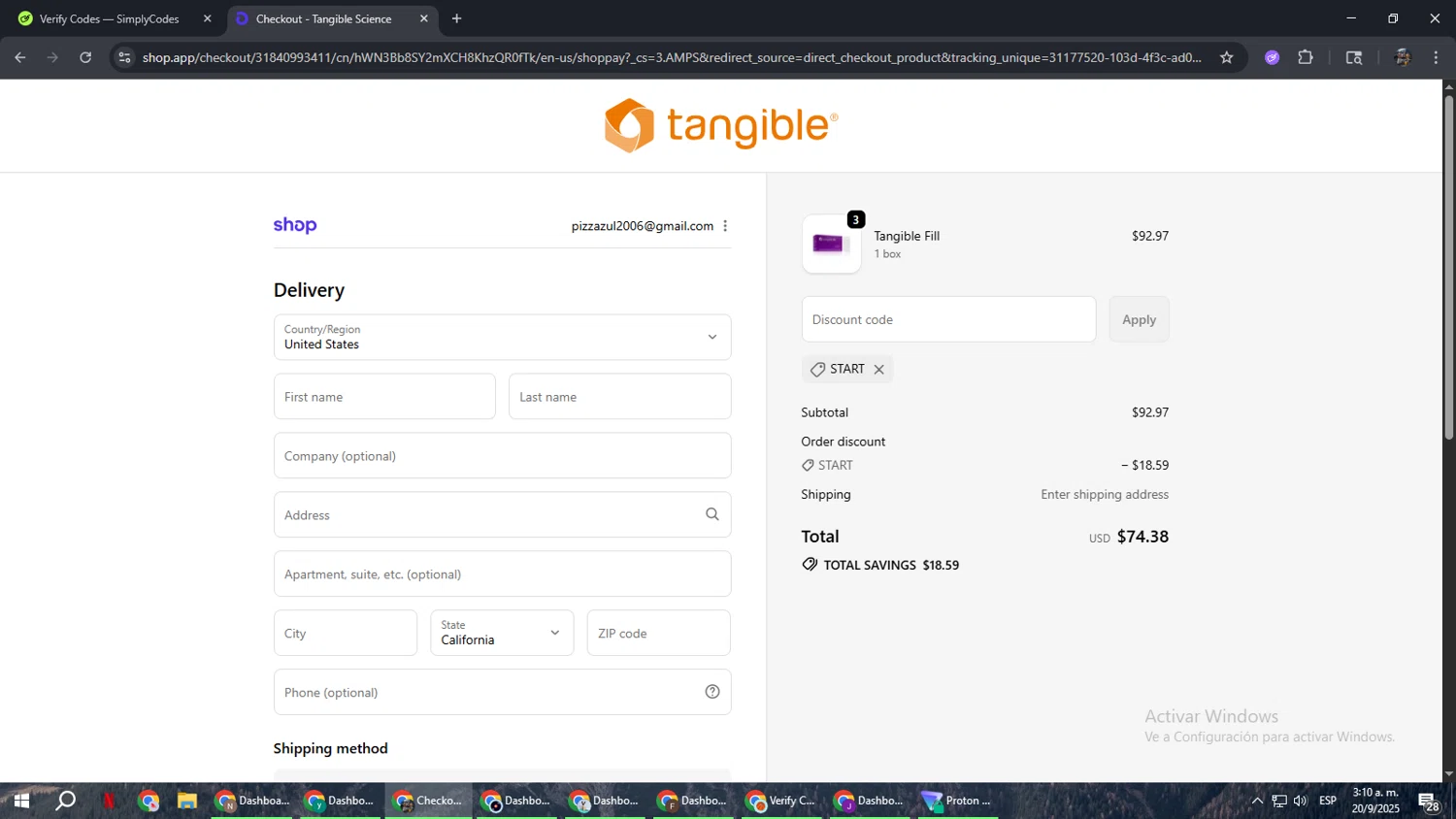Click the Subtotal label

point(825,412)
